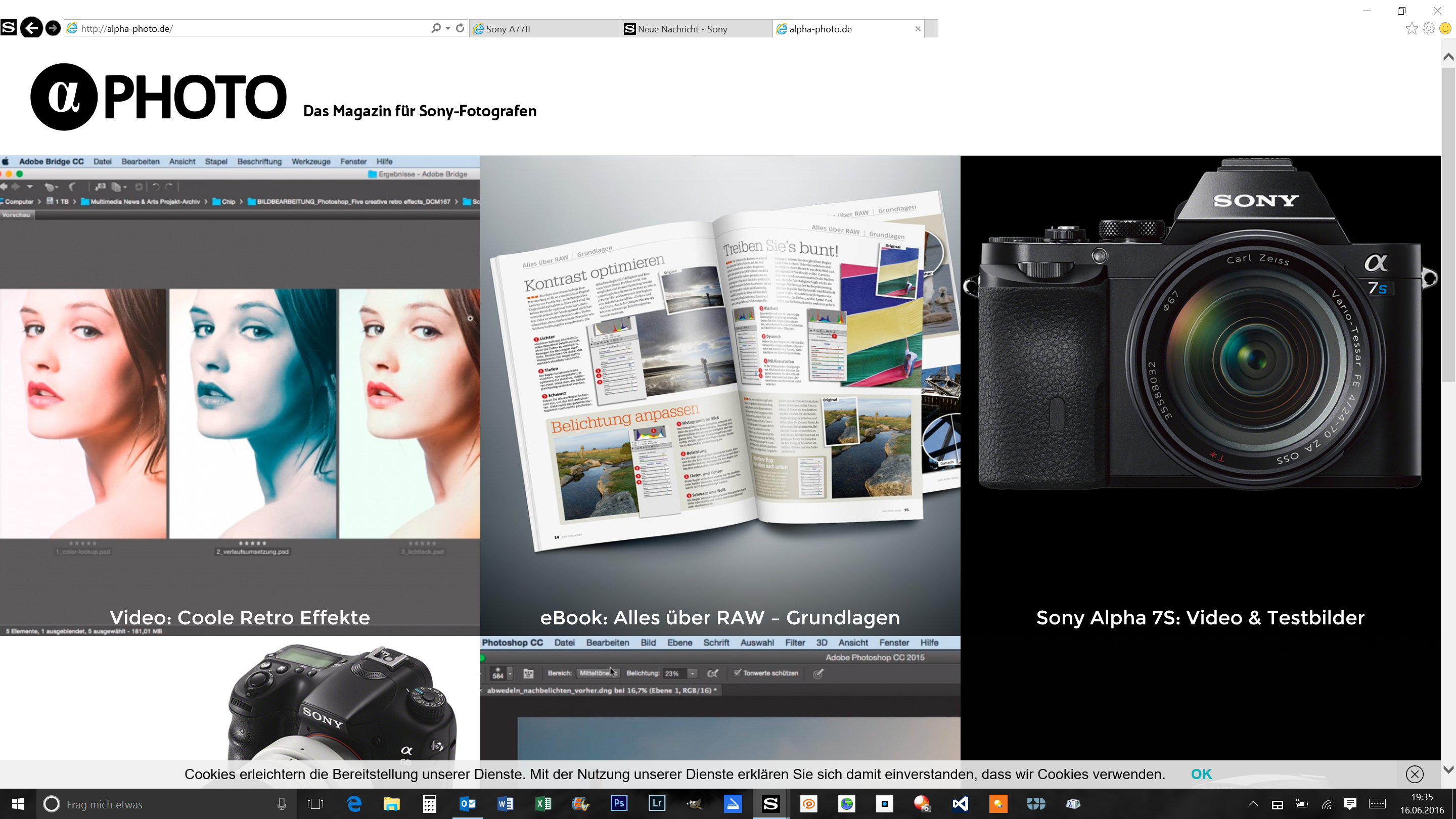Show hidden system tray icons
The image size is (1456, 819).
[x=1254, y=804]
